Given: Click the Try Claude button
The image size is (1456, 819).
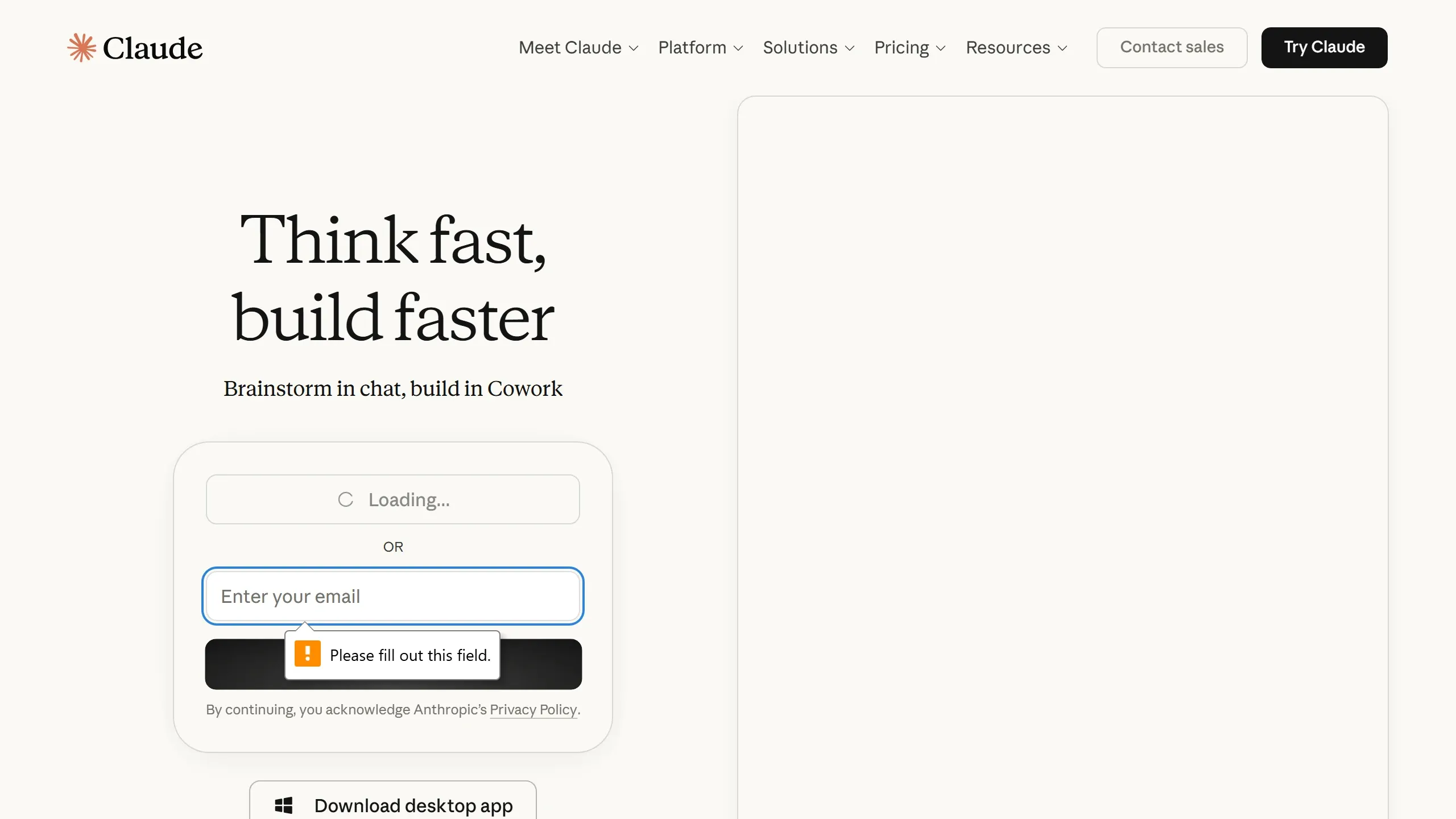Looking at the screenshot, I should tap(1324, 47).
